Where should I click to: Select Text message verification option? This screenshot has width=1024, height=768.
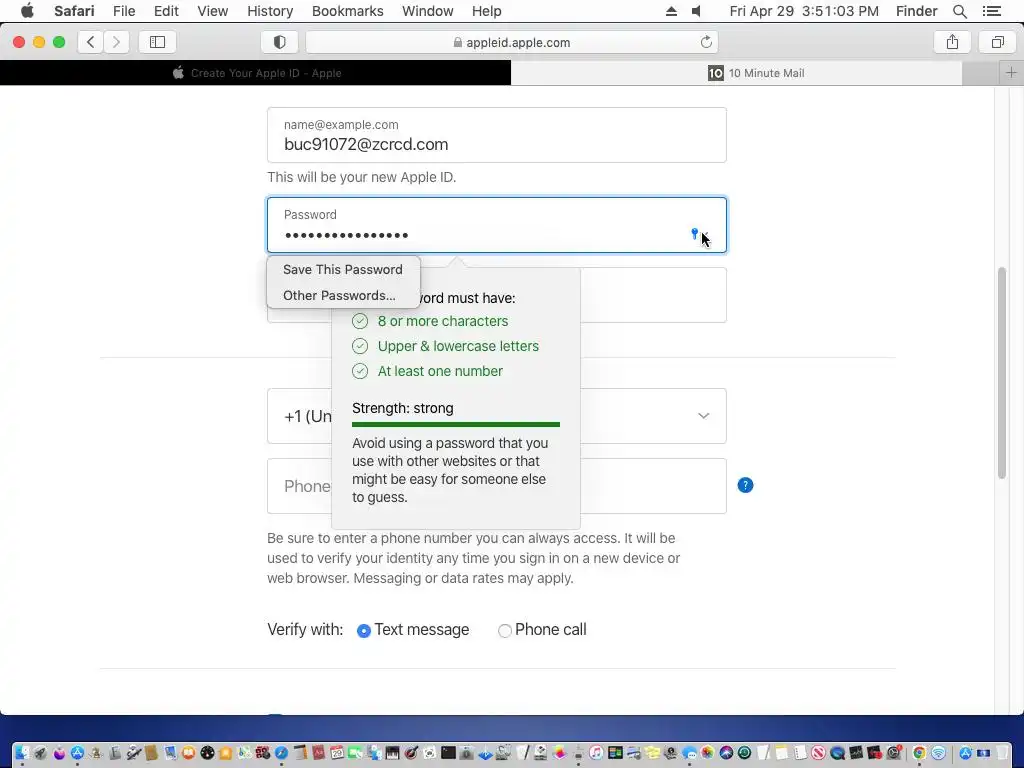(364, 630)
